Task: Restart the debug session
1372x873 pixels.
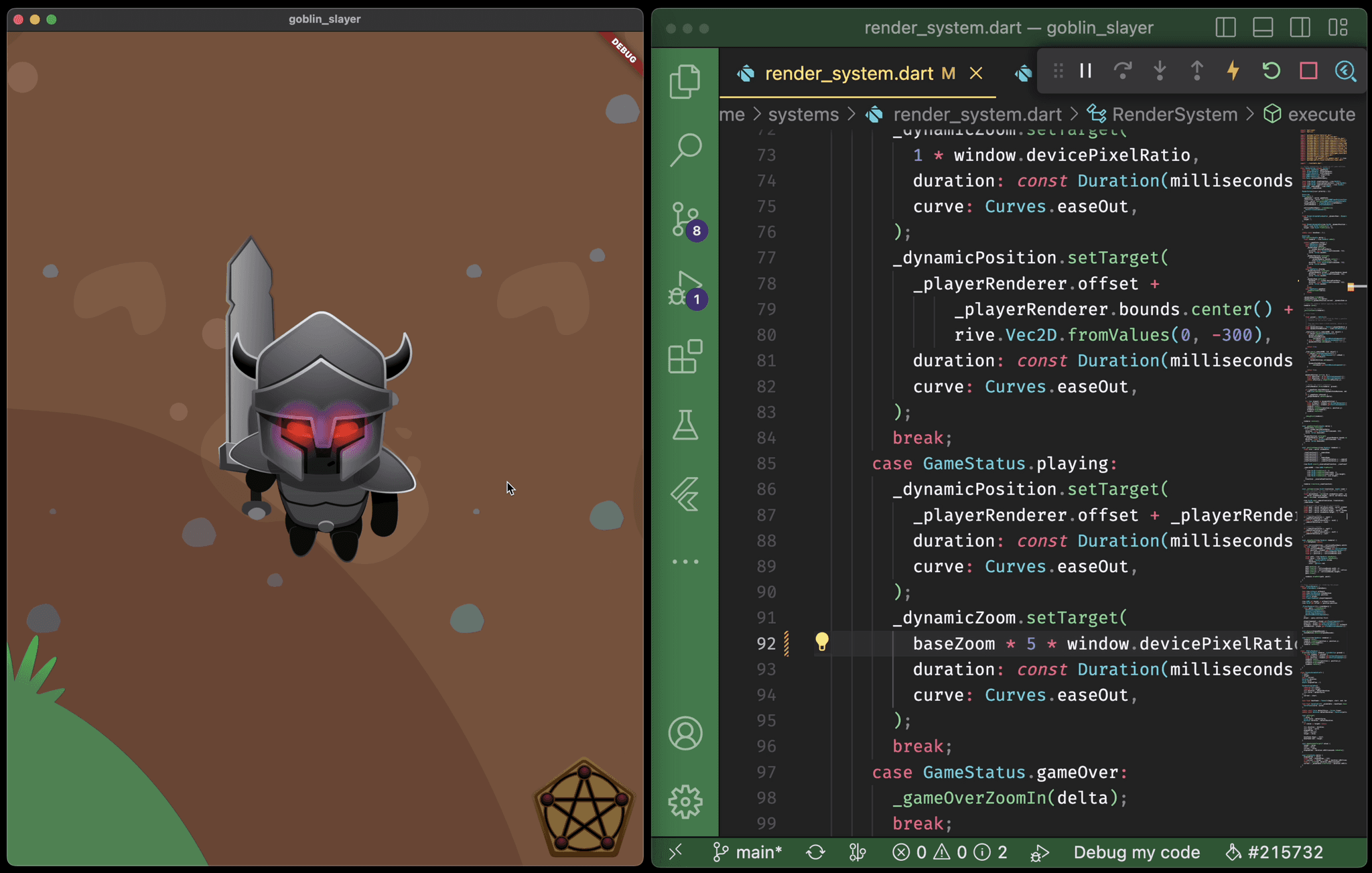Action: coord(1270,71)
